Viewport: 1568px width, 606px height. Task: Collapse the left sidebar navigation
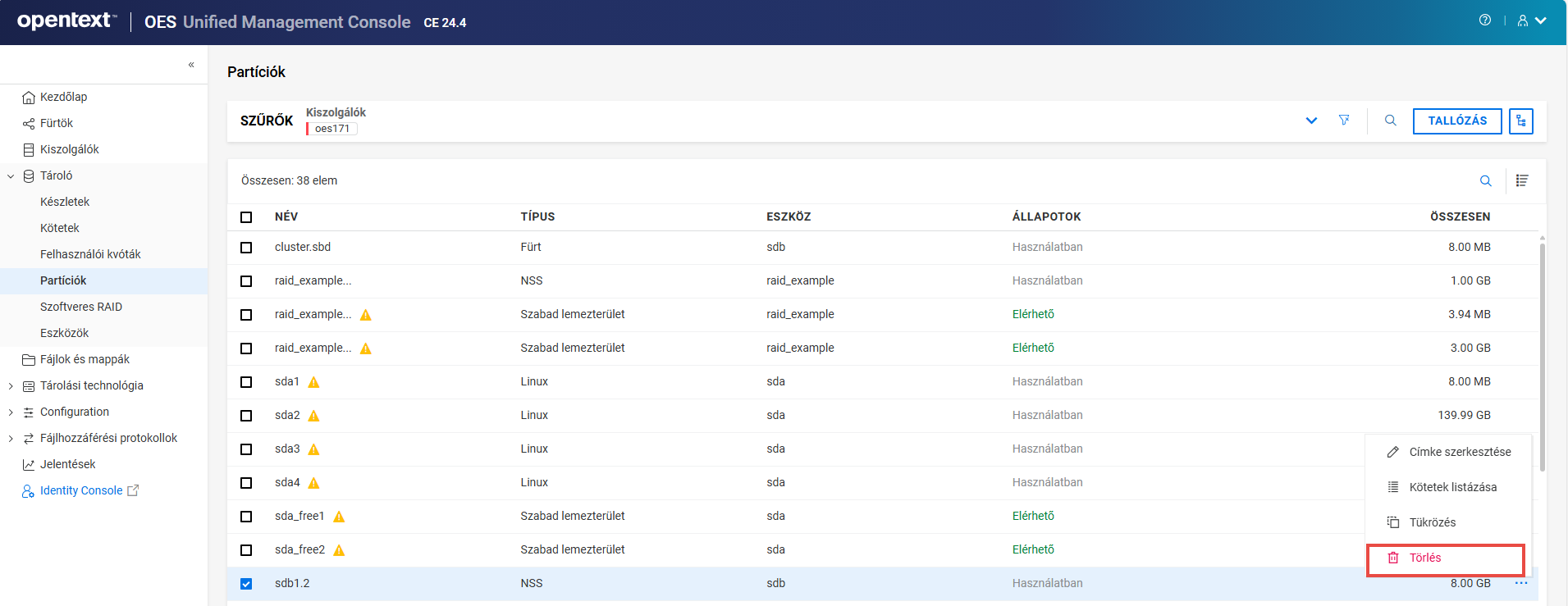pos(191,65)
